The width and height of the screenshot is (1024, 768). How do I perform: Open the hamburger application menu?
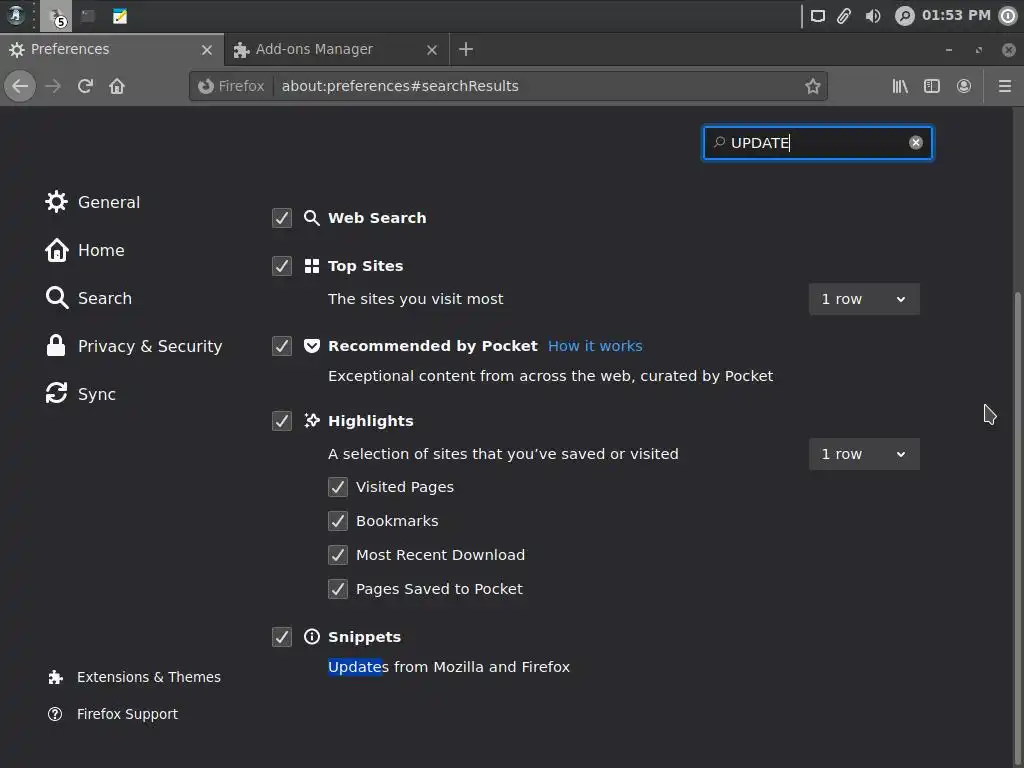1004,86
